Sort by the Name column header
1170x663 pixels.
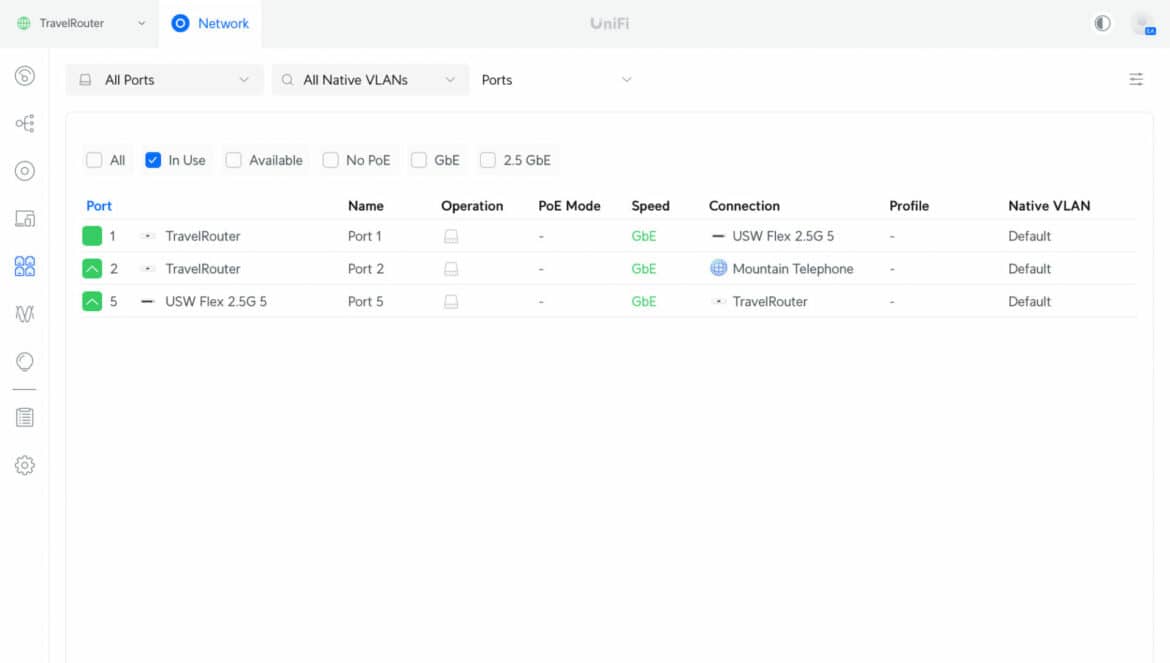click(366, 206)
